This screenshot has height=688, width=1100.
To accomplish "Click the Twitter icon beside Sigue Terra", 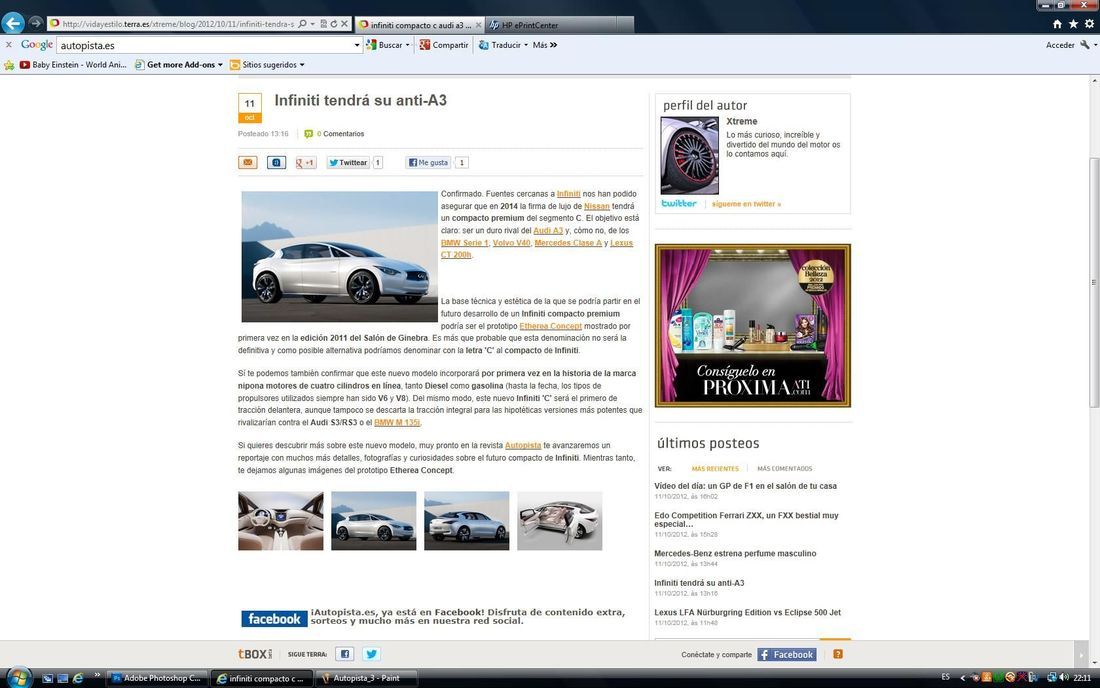I will click(x=371, y=654).
